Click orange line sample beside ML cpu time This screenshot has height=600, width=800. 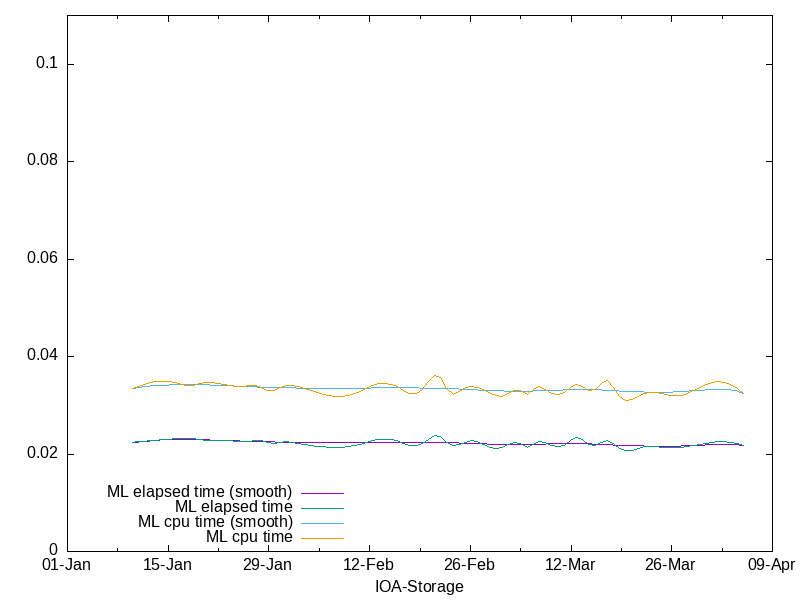point(321,538)
